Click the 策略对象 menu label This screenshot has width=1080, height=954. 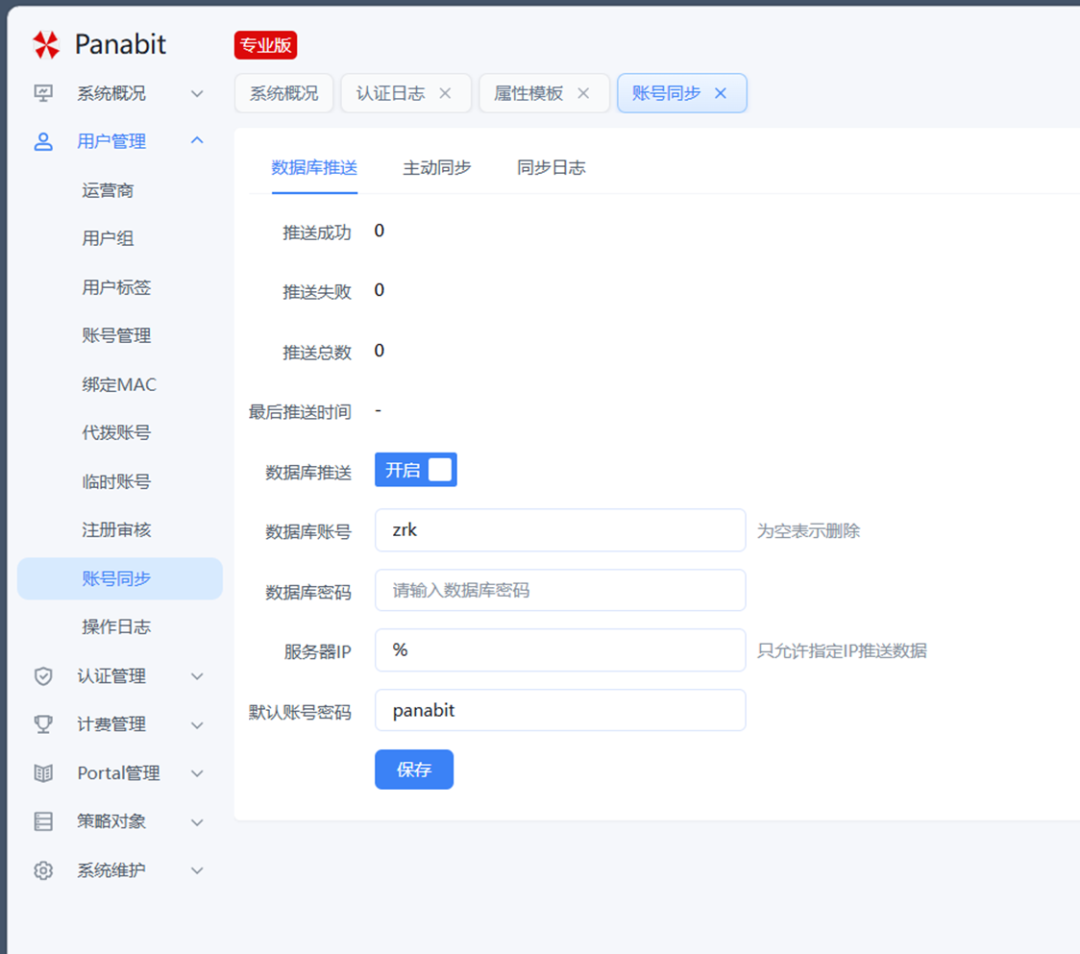[x=112, y=821]
